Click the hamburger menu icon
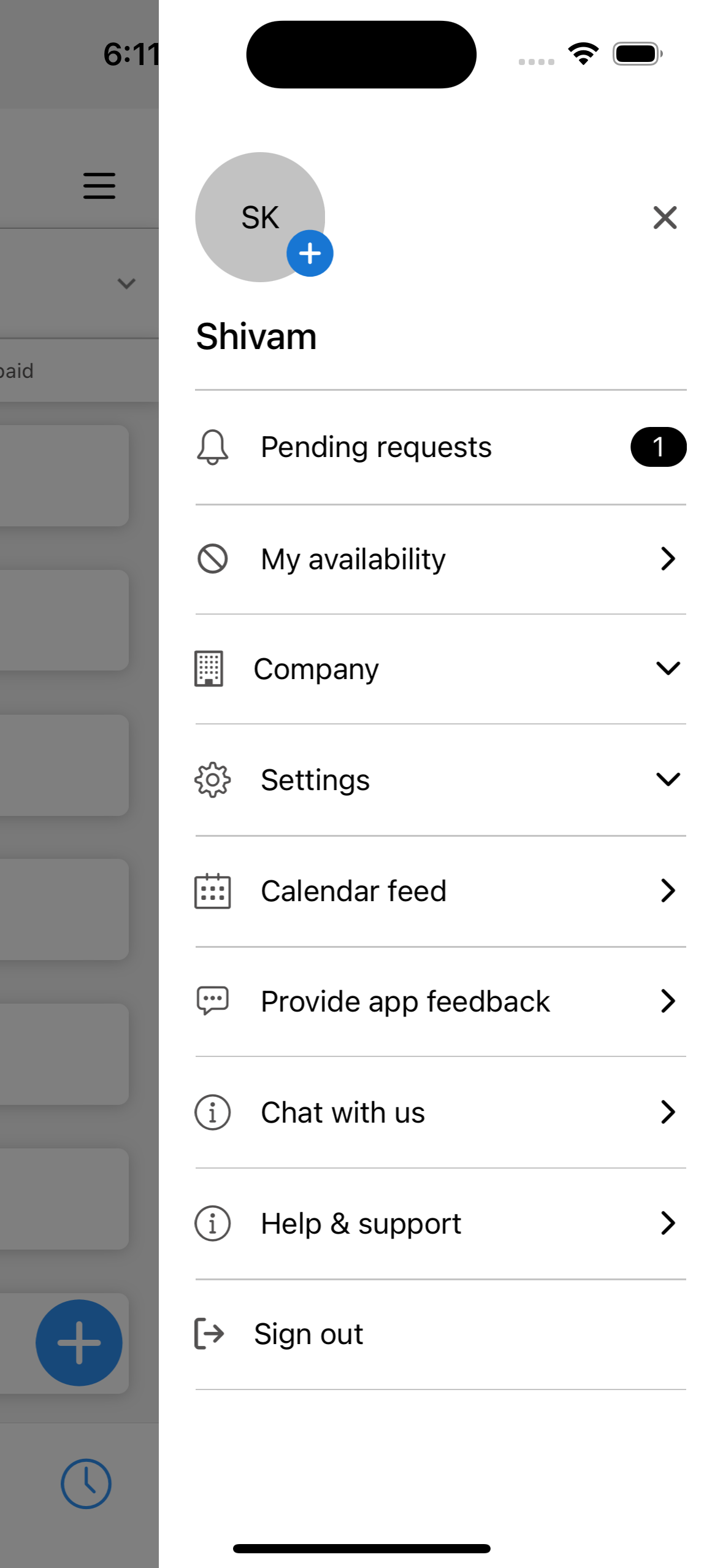 [99, 186]
